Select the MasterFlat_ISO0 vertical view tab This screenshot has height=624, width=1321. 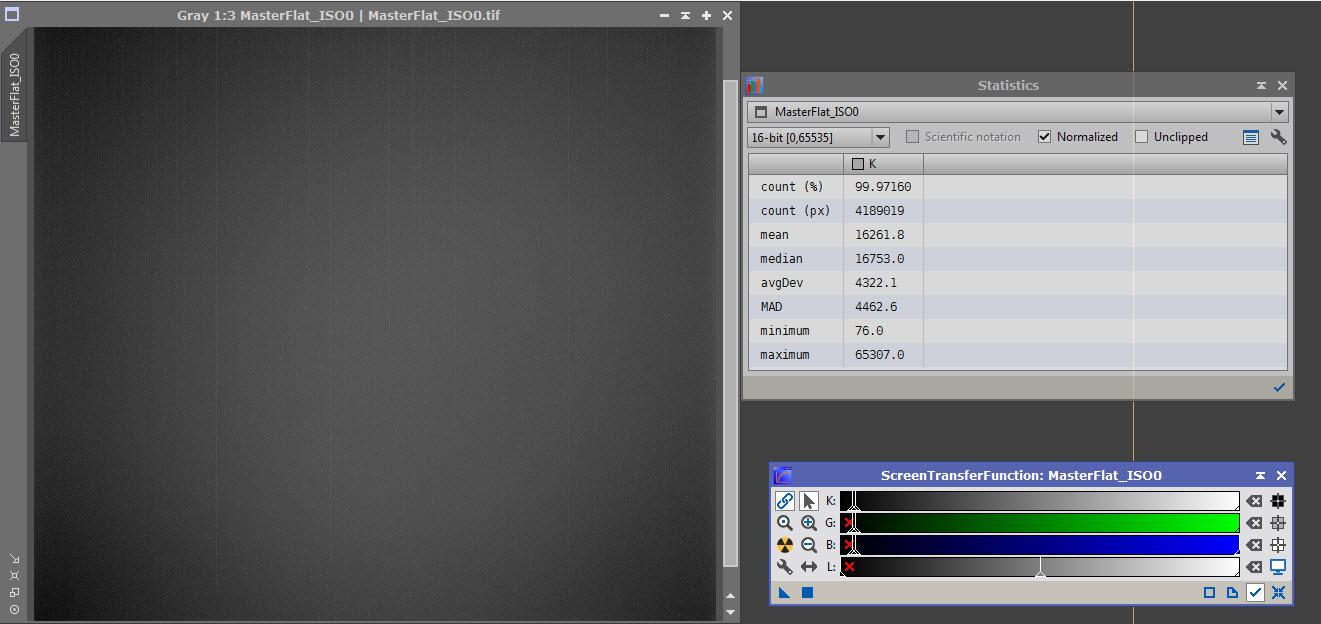click(14, 95)
